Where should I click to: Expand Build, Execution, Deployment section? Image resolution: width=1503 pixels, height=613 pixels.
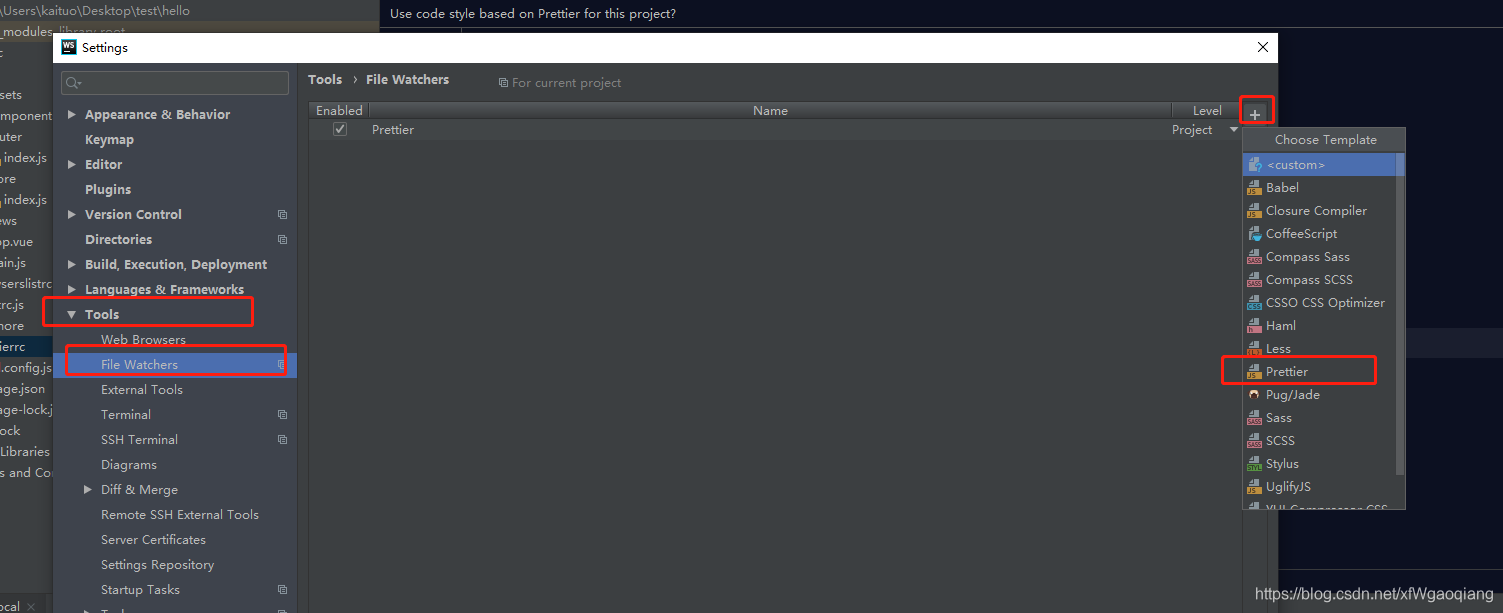(x=71, y=264)
